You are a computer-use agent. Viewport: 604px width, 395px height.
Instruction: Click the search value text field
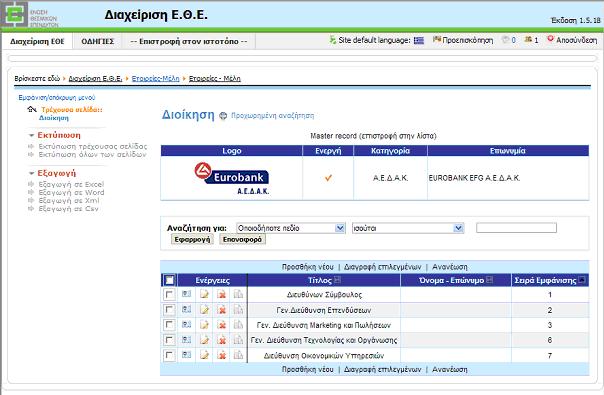(516, 228)
